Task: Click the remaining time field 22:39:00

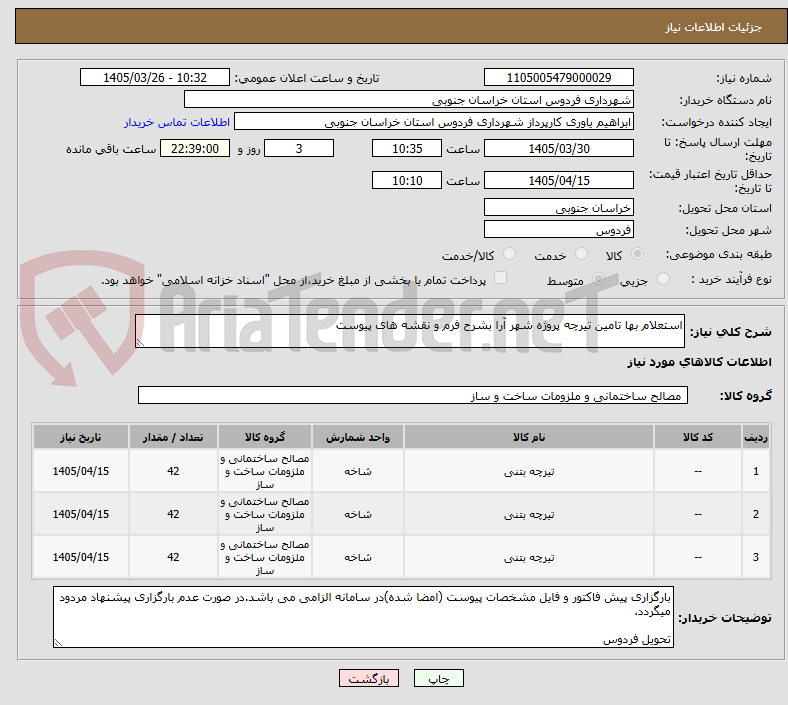Action: coord(195,148)
